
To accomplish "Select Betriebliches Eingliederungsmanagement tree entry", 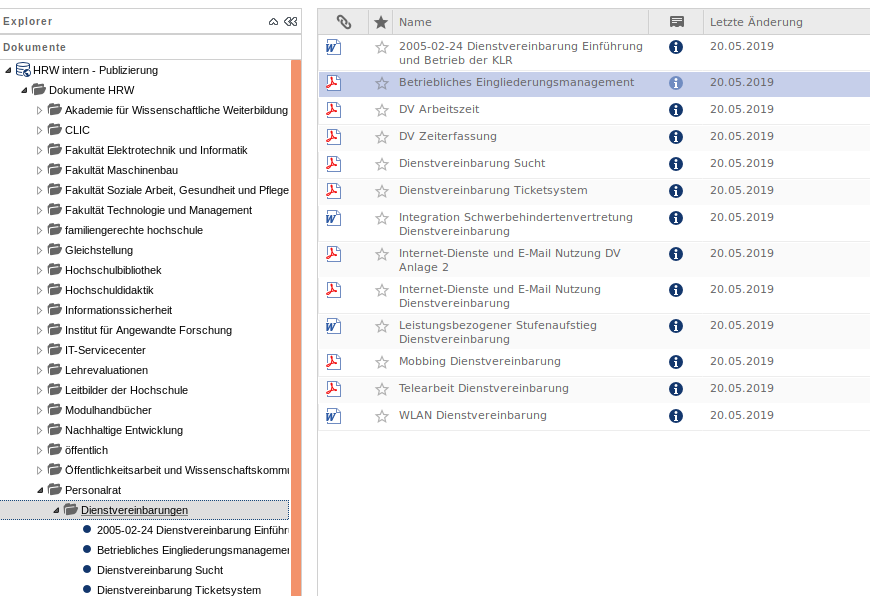I will (x=193, y=550).
